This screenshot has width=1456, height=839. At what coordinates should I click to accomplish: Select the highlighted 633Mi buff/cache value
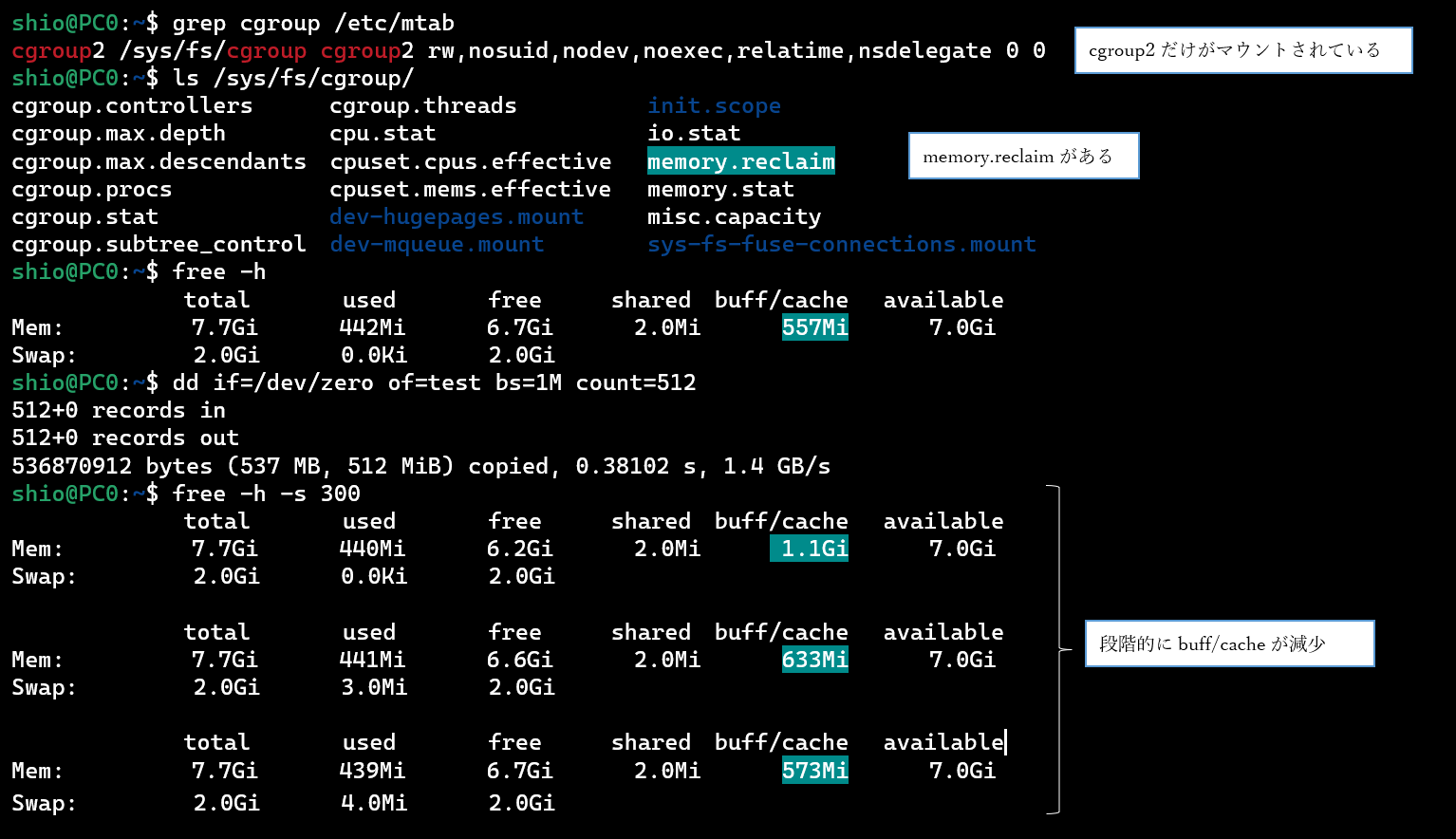(x=814, y=660)
